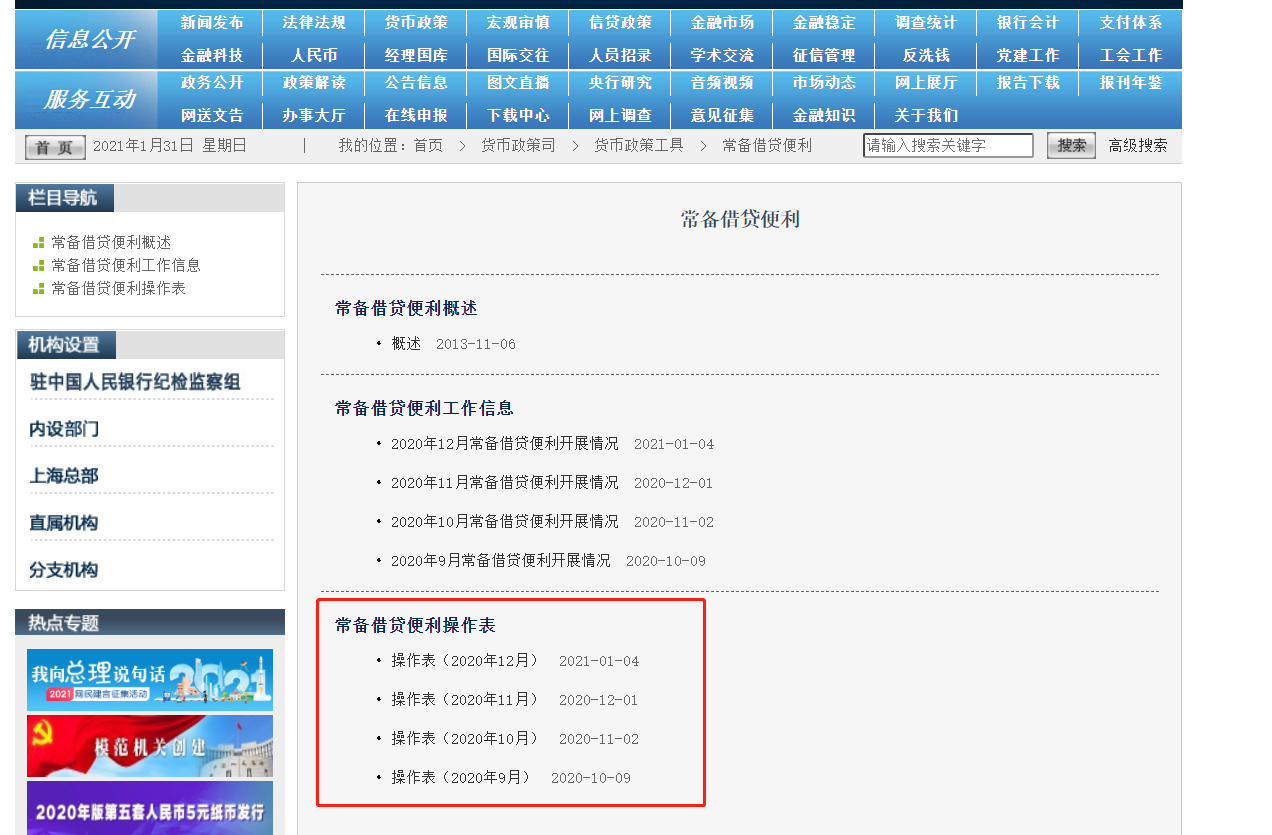Open 货币政策司 from the breadcrumb trail

pos(517,145)
